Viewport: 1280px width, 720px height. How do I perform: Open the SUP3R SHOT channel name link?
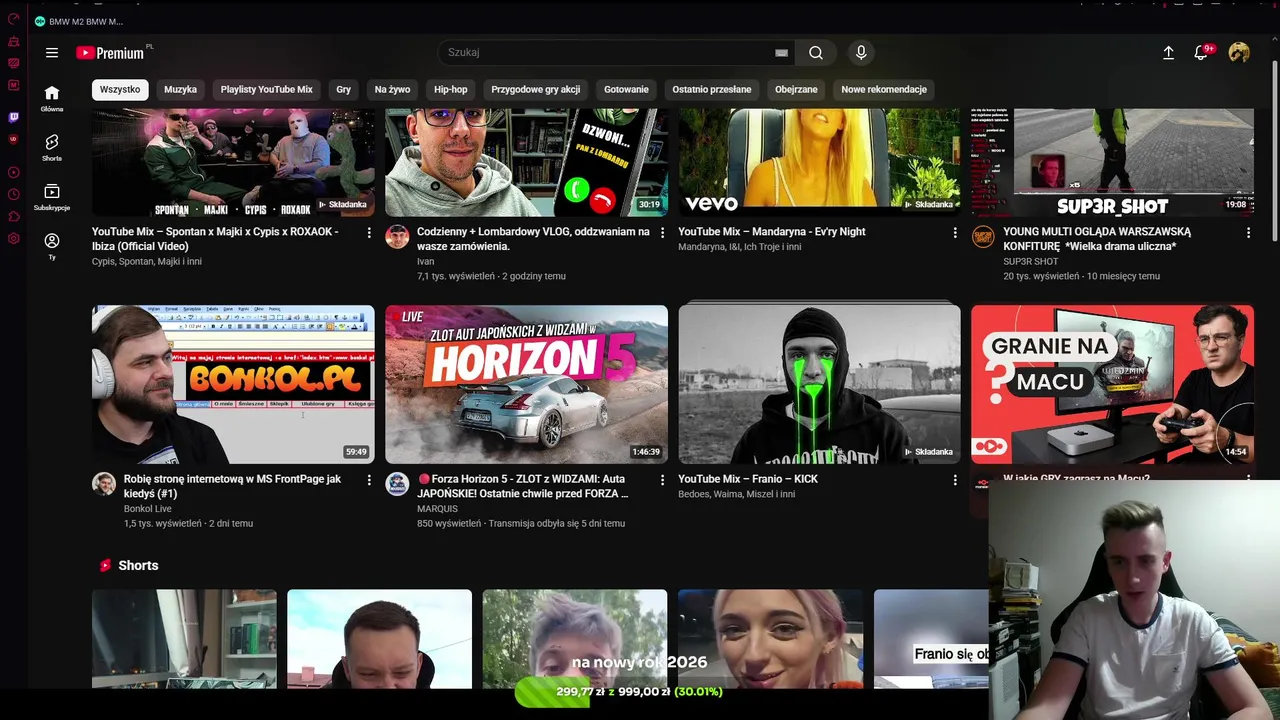(x=1030, y=262)
